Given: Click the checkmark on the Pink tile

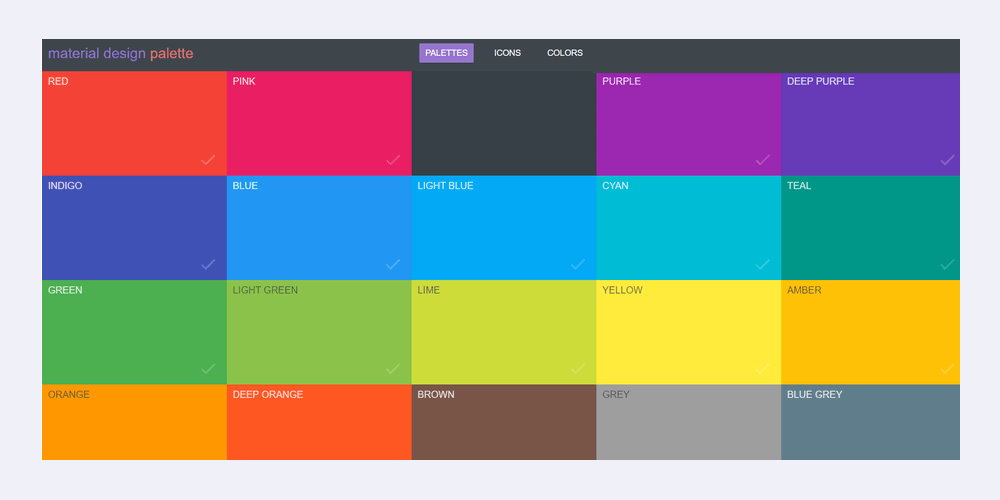Looking at the screenshot, I should pyautogui.click(x=393, y=160).
